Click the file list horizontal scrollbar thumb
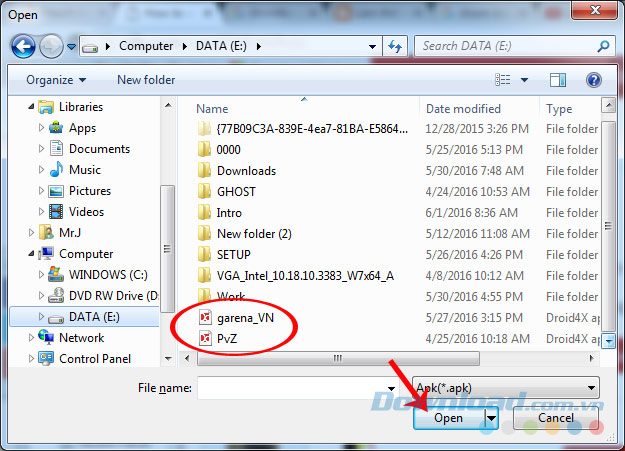 [338, 358]
